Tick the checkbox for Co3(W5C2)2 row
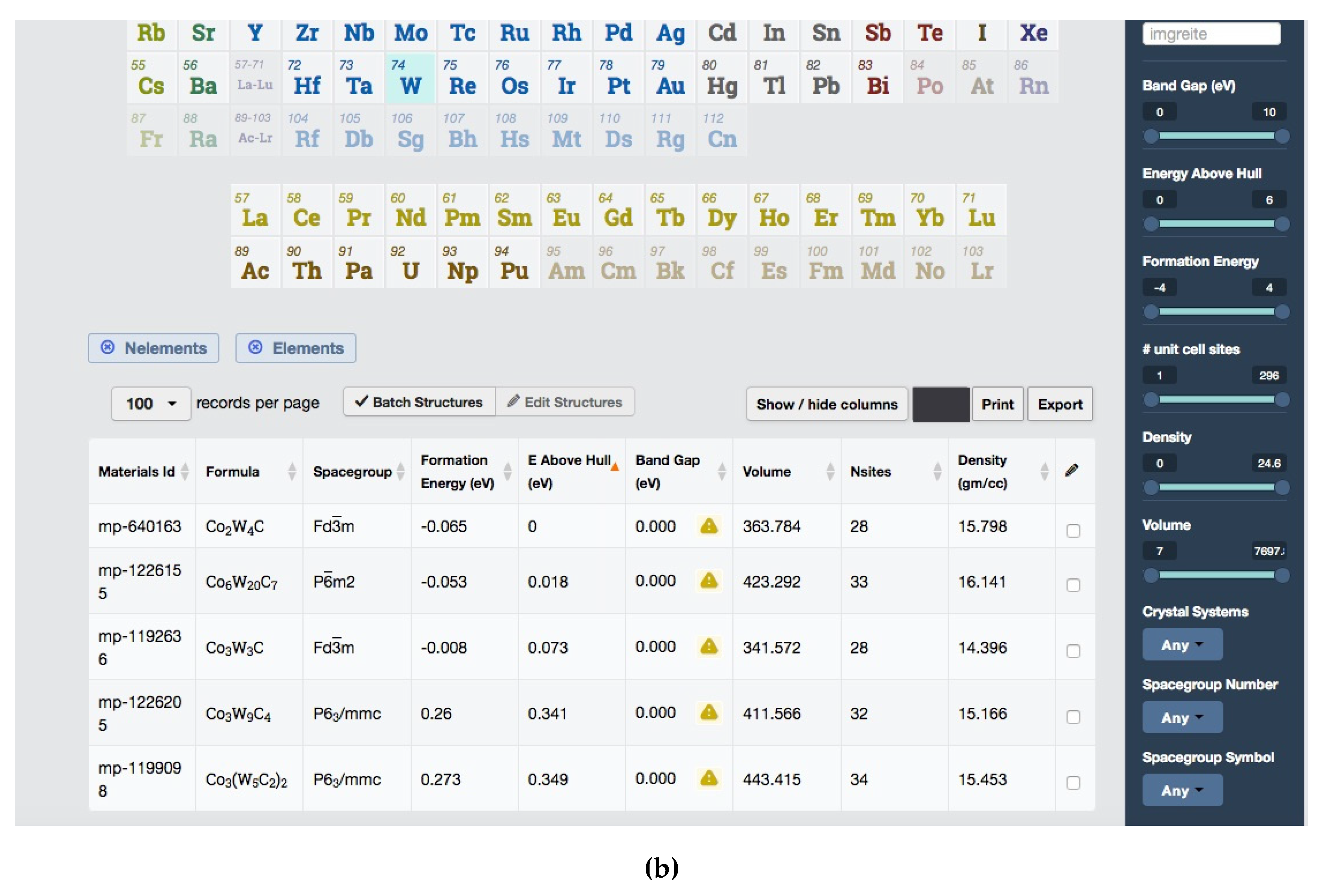 point(1073,782)
